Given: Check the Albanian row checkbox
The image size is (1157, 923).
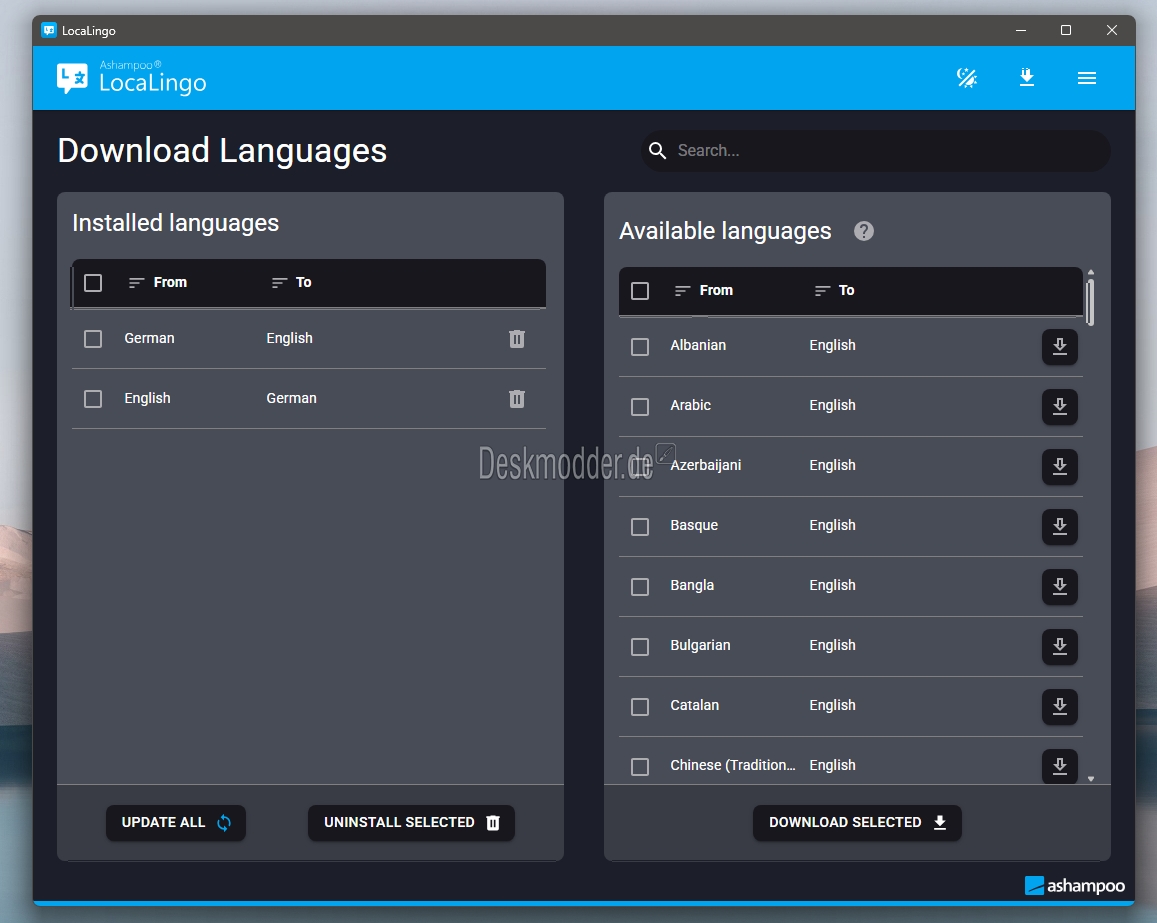Looking at the screenshot, I should (640, 347).
